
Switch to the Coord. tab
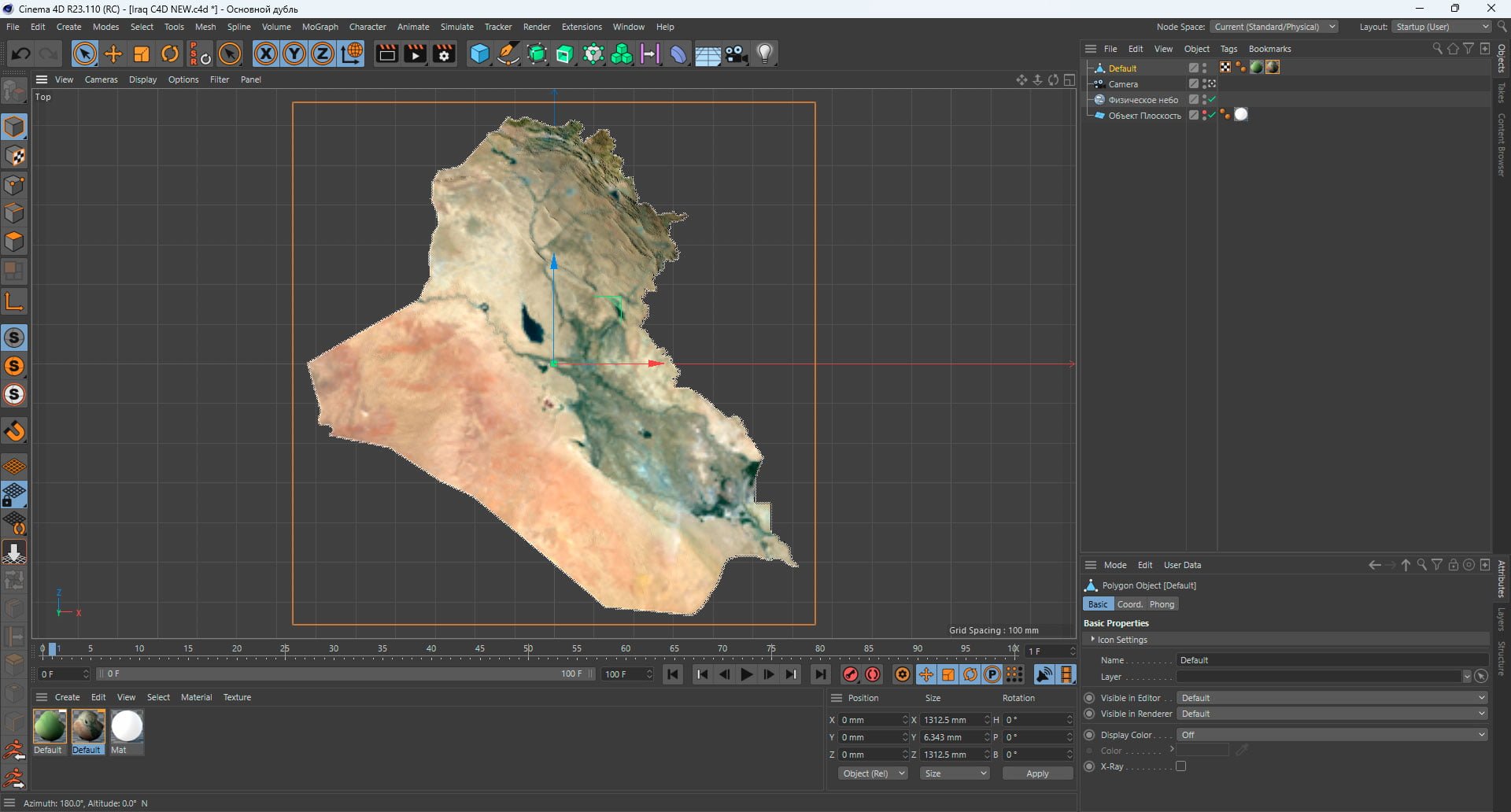coord(1129,604)
